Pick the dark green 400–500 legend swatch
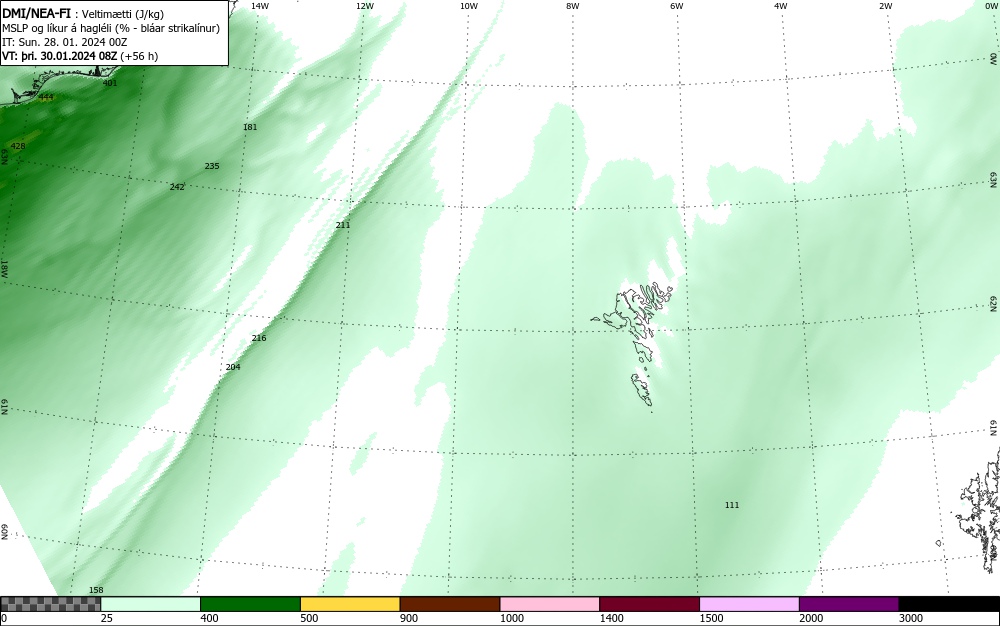The height and width of the screenshot is (626, 1000). [250, 604]
